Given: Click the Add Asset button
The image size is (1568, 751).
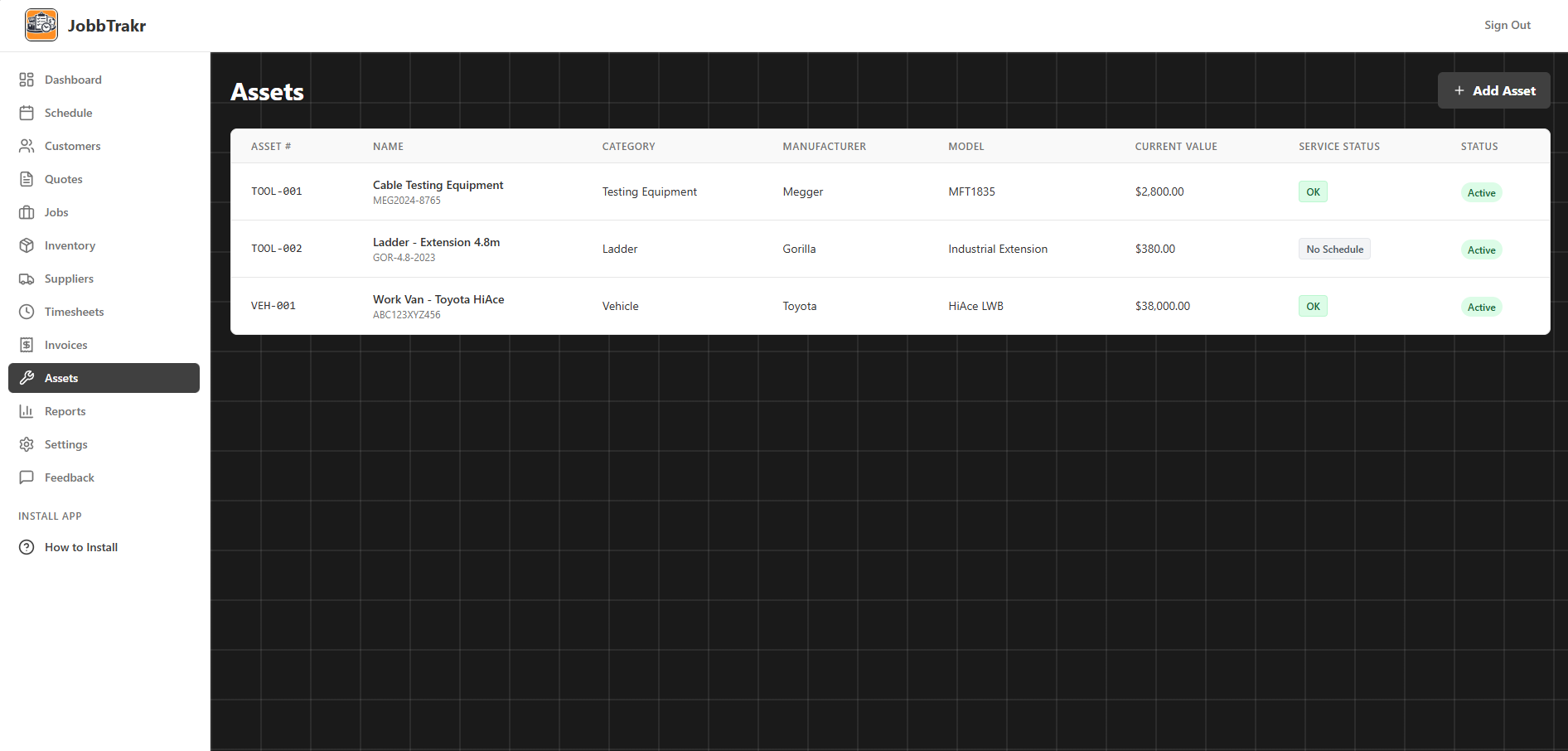Looking at the screenshot, I should click(x=1493, y=90).
